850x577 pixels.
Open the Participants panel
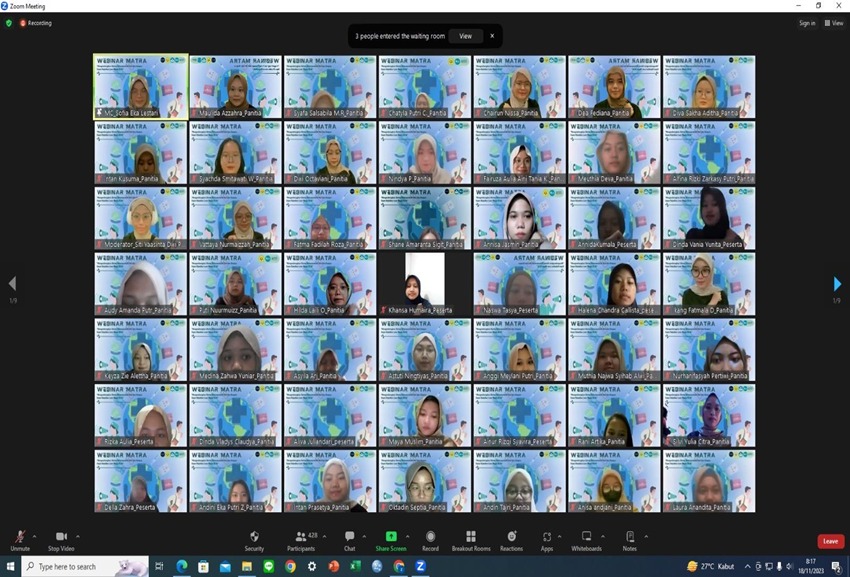tap(300, 539)
